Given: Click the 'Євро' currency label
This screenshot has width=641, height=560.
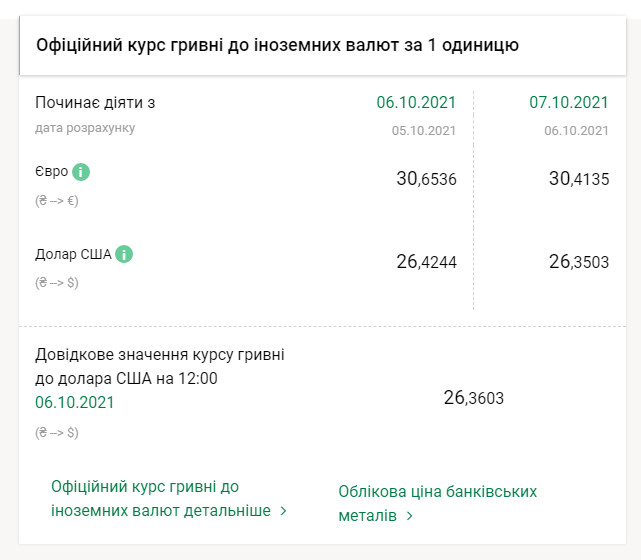Looking at the screenshot, I should click(51, 171).
